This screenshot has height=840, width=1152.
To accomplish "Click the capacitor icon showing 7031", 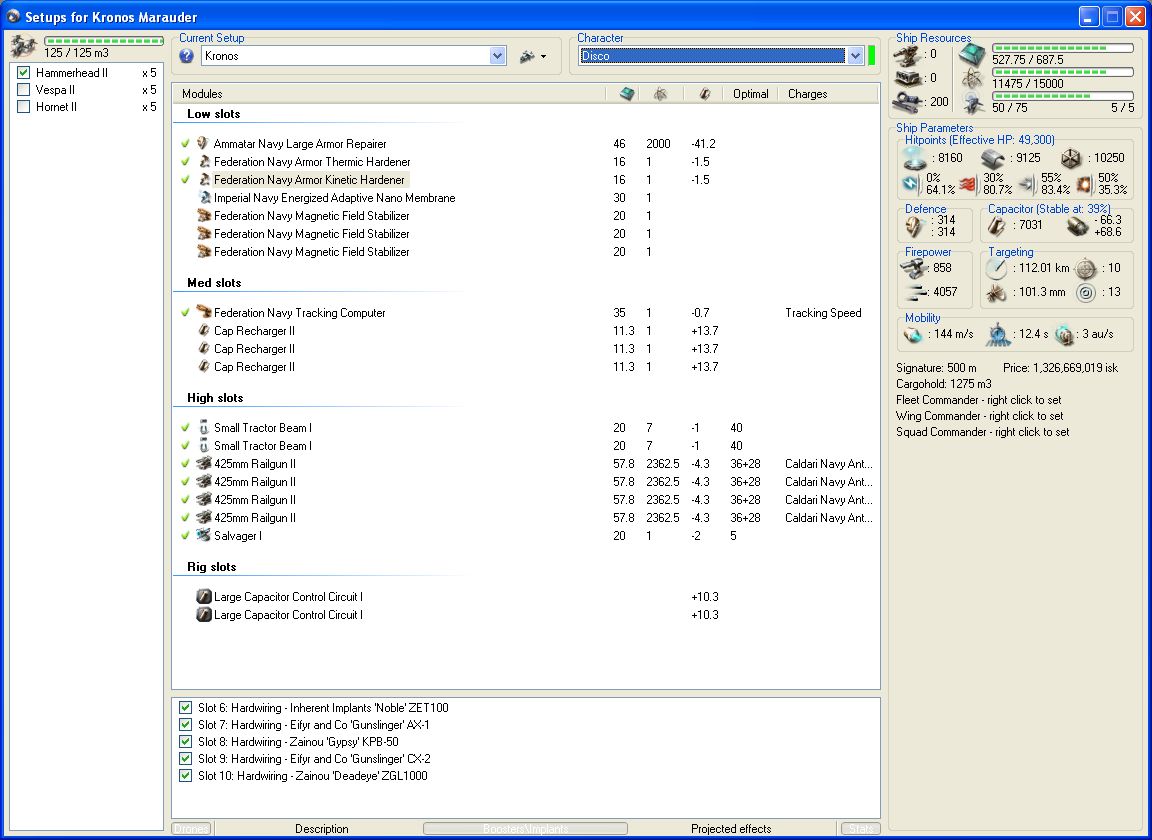I will point(997,226).
